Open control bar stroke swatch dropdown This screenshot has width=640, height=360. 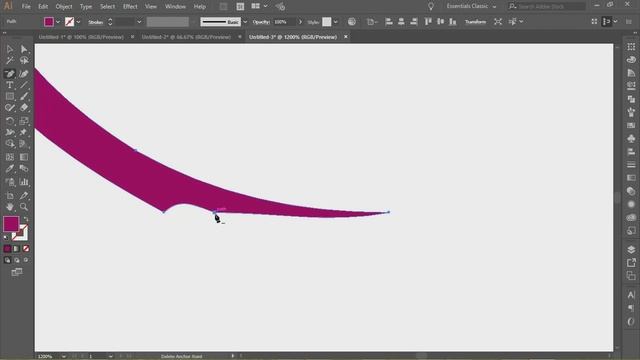78,22
